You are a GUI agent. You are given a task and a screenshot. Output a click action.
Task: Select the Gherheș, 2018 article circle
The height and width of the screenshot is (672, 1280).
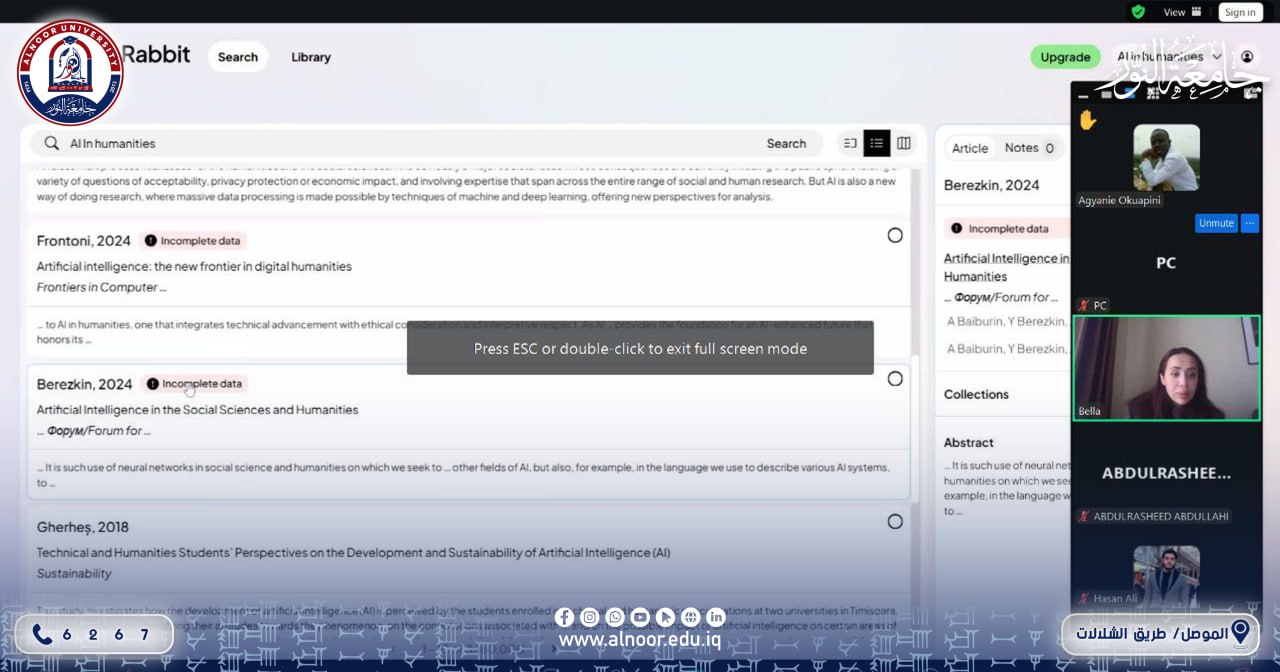tap(895, 521)
